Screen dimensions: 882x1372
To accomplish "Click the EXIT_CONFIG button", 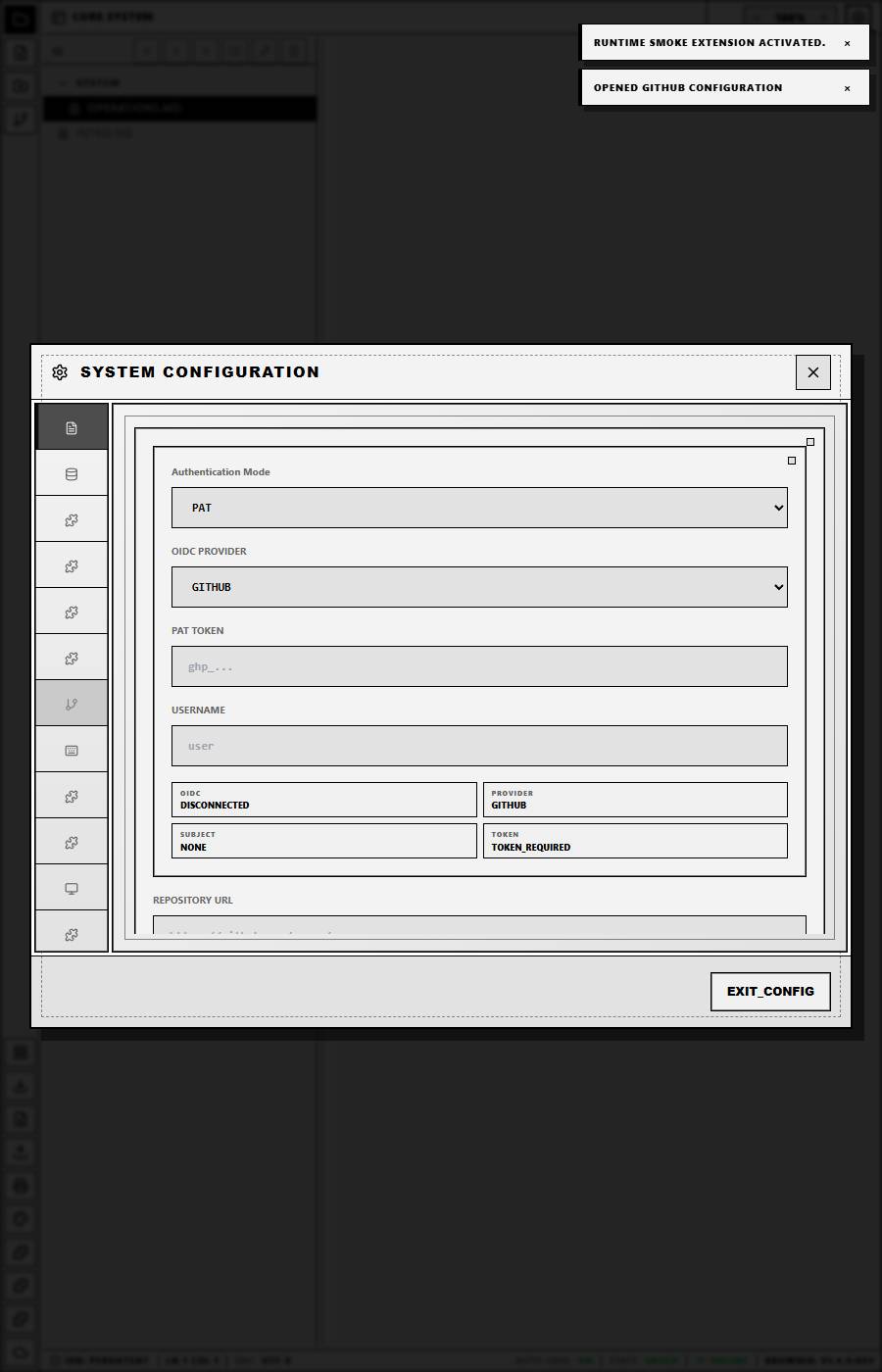I will point(770,991).
